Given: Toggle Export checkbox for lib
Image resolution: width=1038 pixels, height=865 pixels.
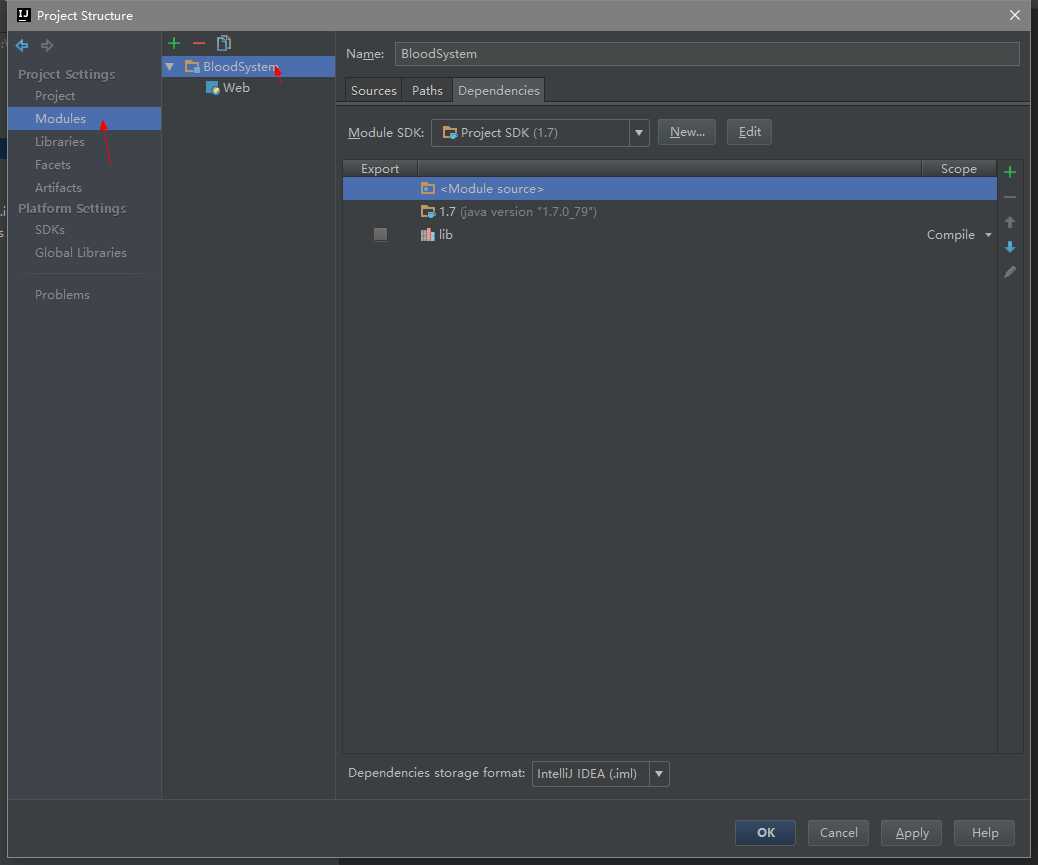Looking at the screenshot, I should (380, 234).
